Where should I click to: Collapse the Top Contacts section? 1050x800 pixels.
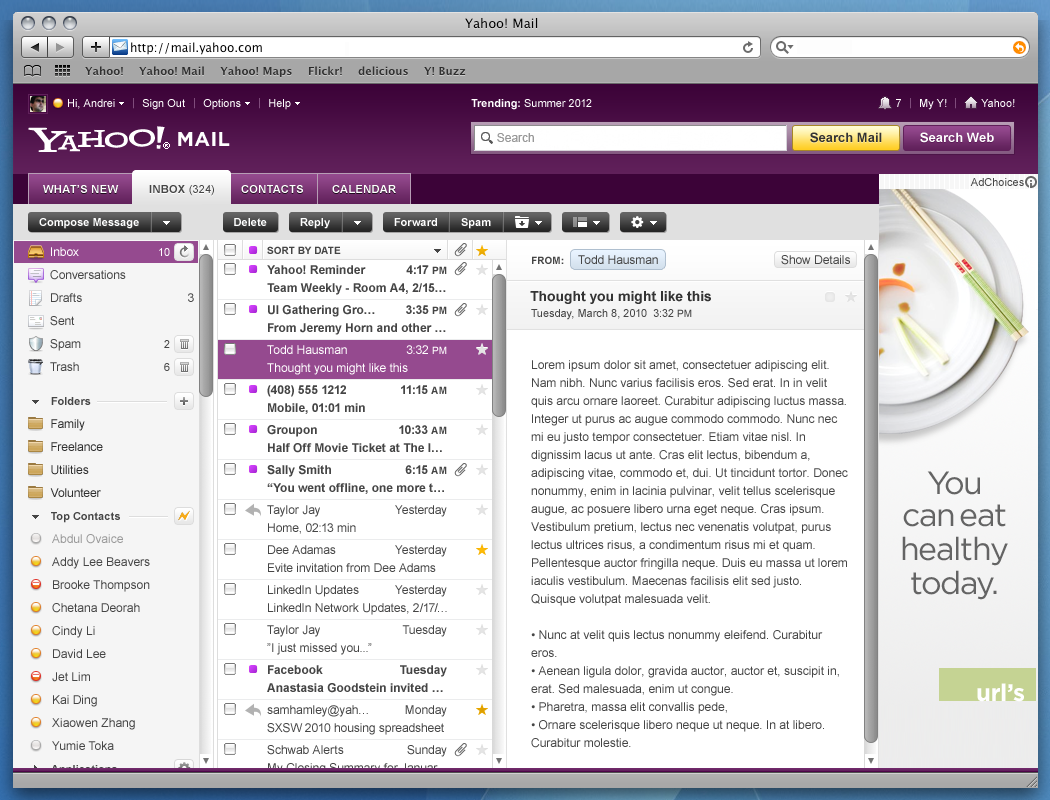coord(35,517)
